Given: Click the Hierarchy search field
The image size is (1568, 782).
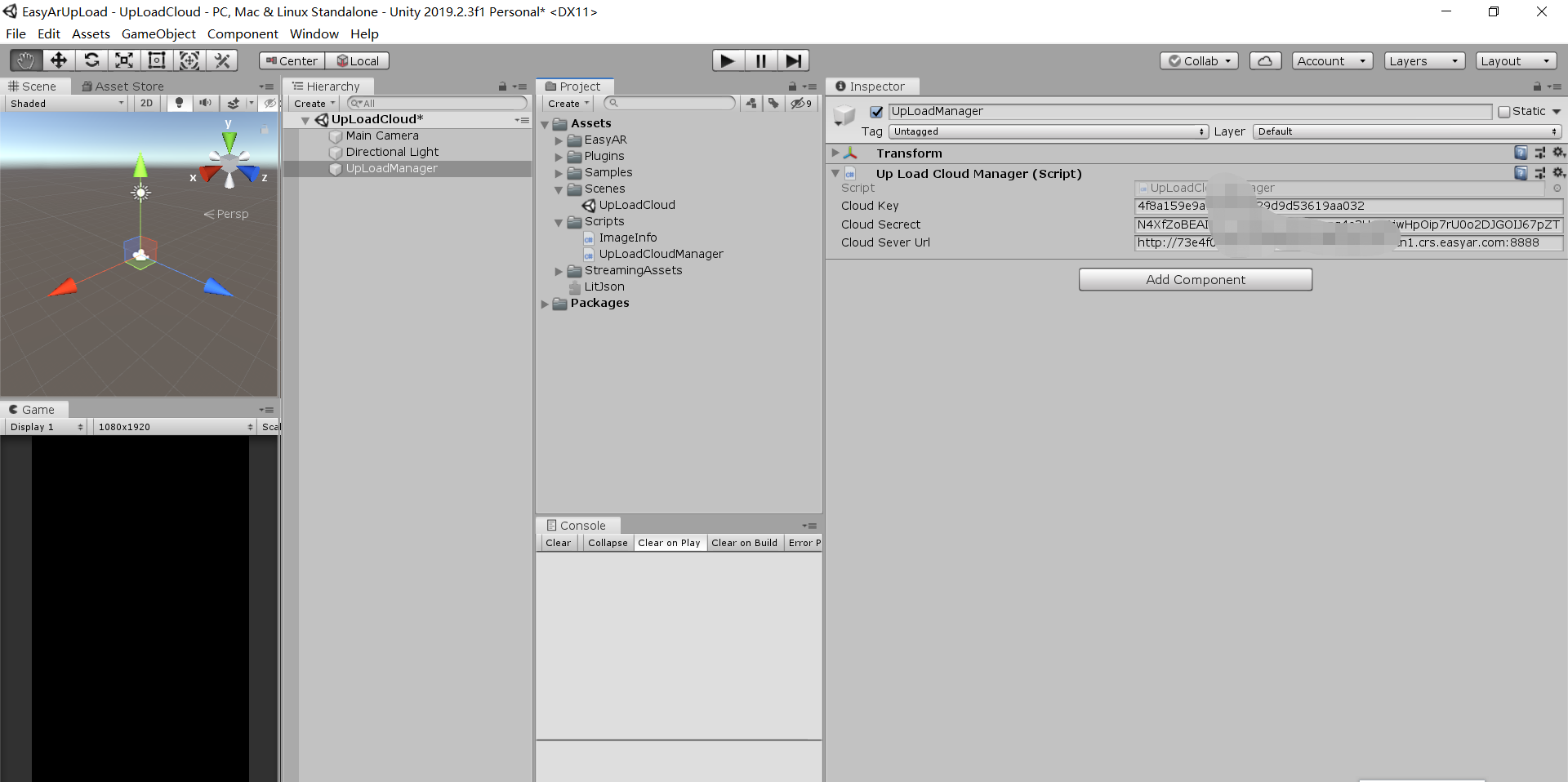Looking at the screenshot, I should pyautogui.click(x=437, y=104).
